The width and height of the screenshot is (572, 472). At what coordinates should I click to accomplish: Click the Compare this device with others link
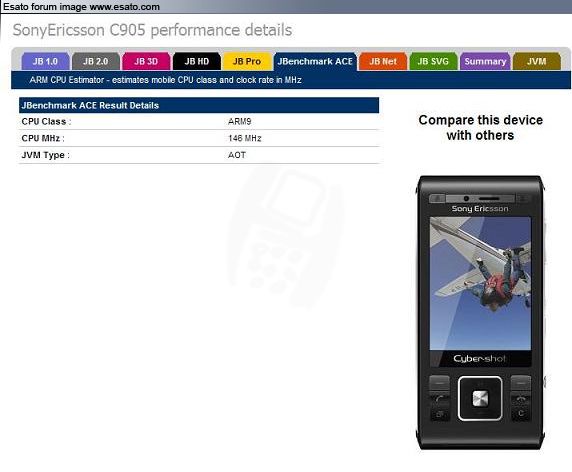(x=480, y=128)
